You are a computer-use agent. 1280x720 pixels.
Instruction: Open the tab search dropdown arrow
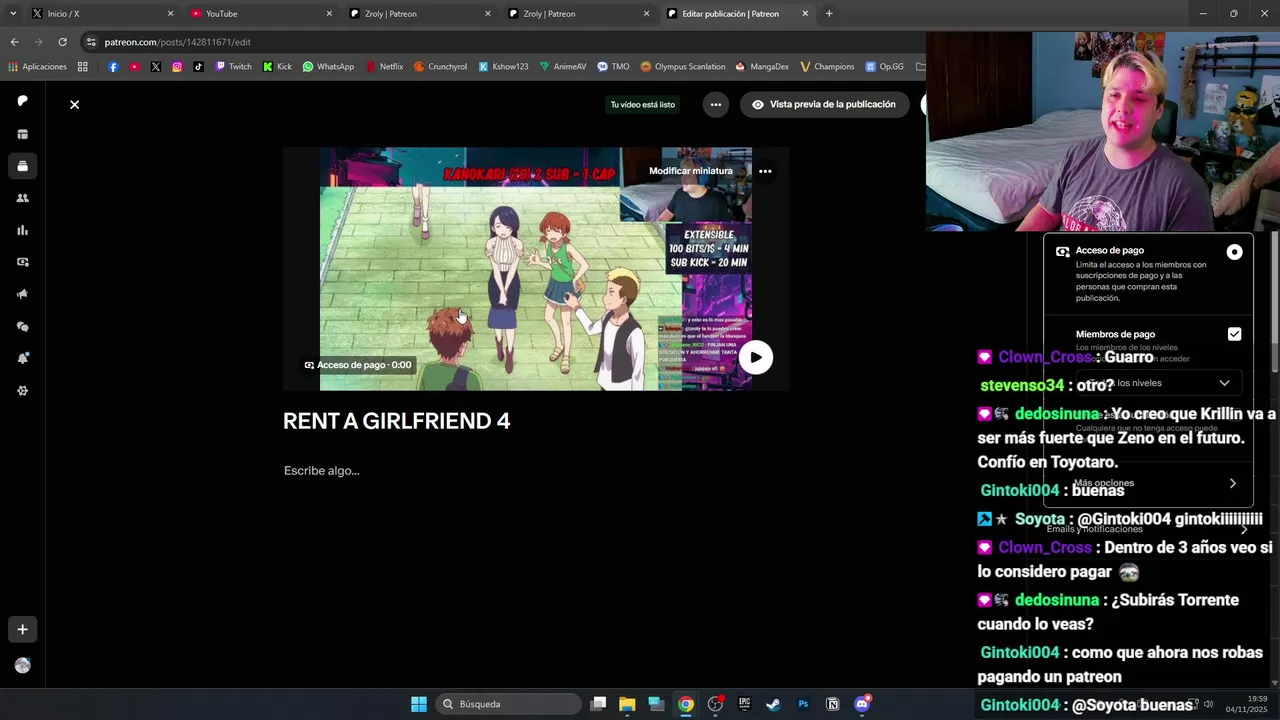(13, 14)
